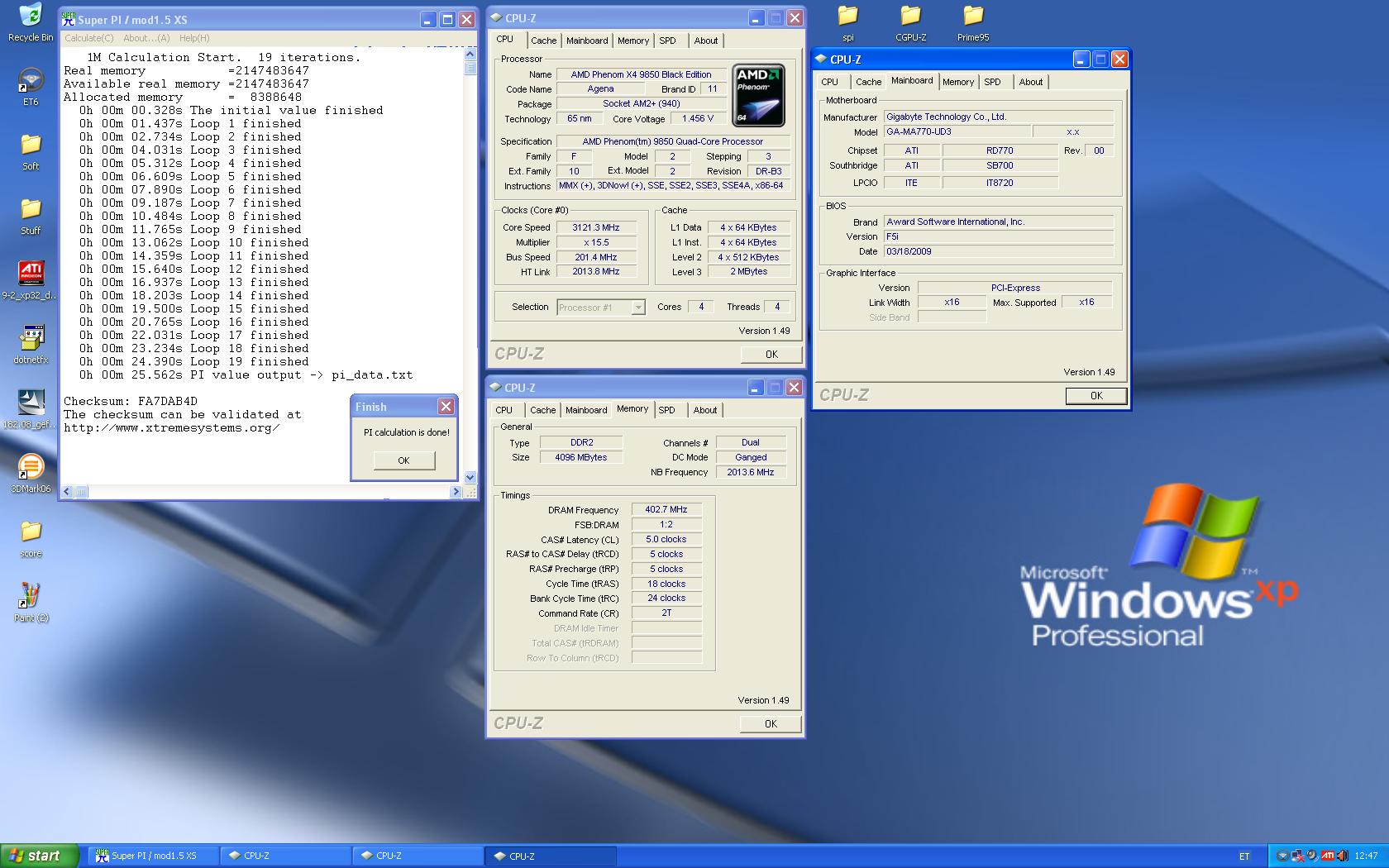1389x868 pixels.
Task: Click the BIOS Date 03/18/2009 field
Action: coord(999,251)
